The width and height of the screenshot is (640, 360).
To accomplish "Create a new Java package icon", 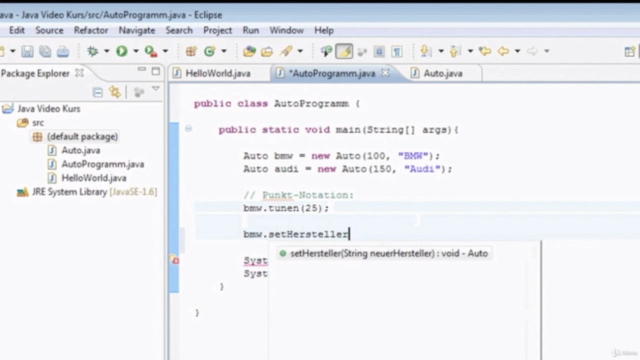I will pos(191,51).
